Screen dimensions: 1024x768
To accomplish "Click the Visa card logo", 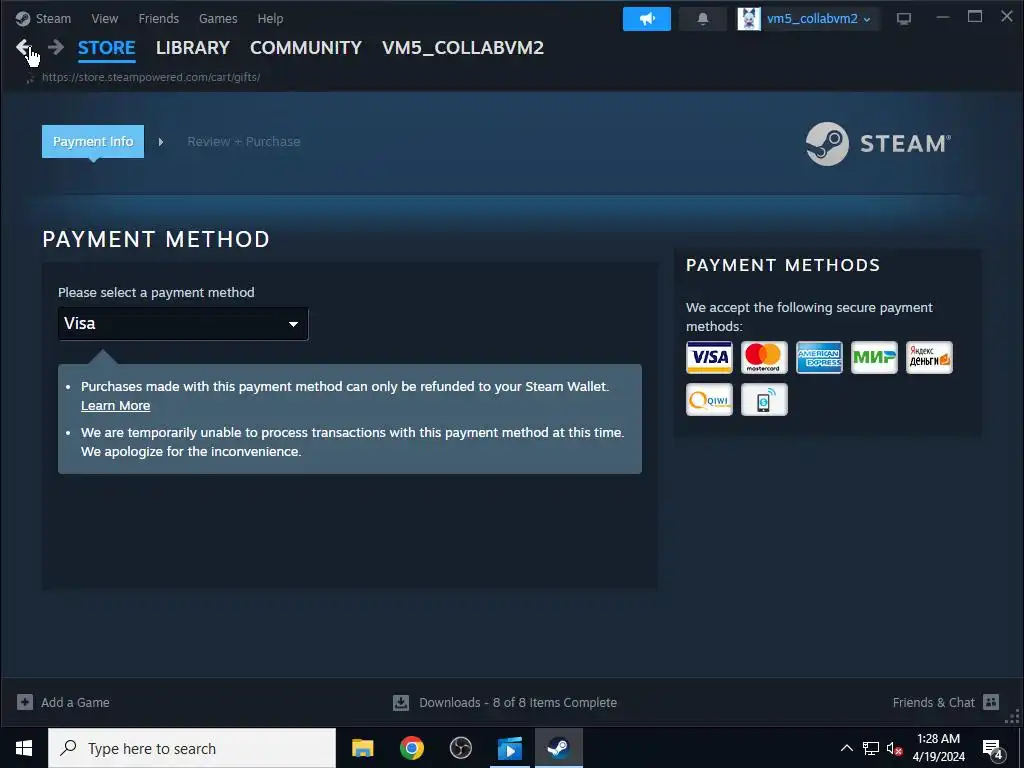I will [709, 357].
